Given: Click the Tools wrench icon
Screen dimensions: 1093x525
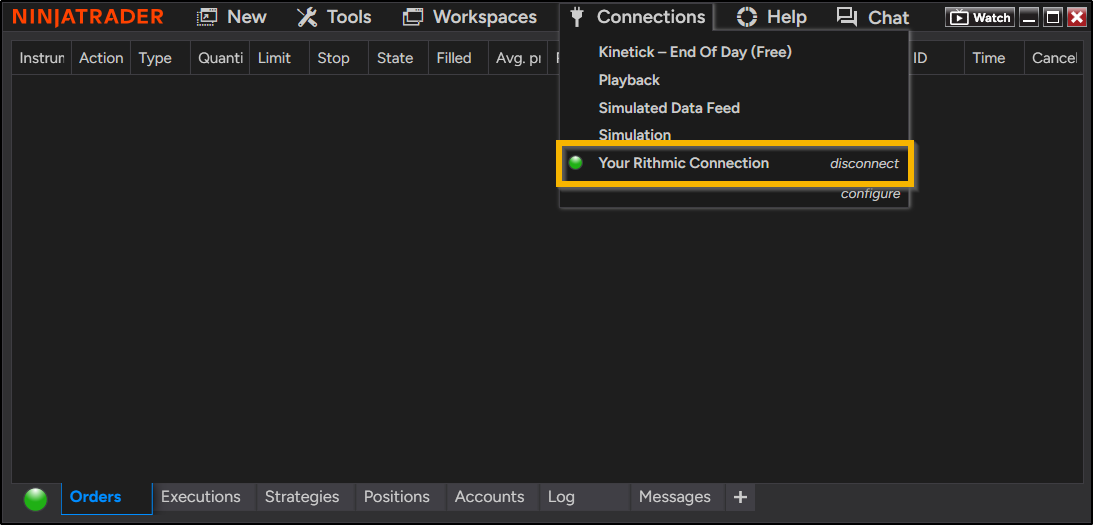Looking at the screenshot, I should (307, 17).
